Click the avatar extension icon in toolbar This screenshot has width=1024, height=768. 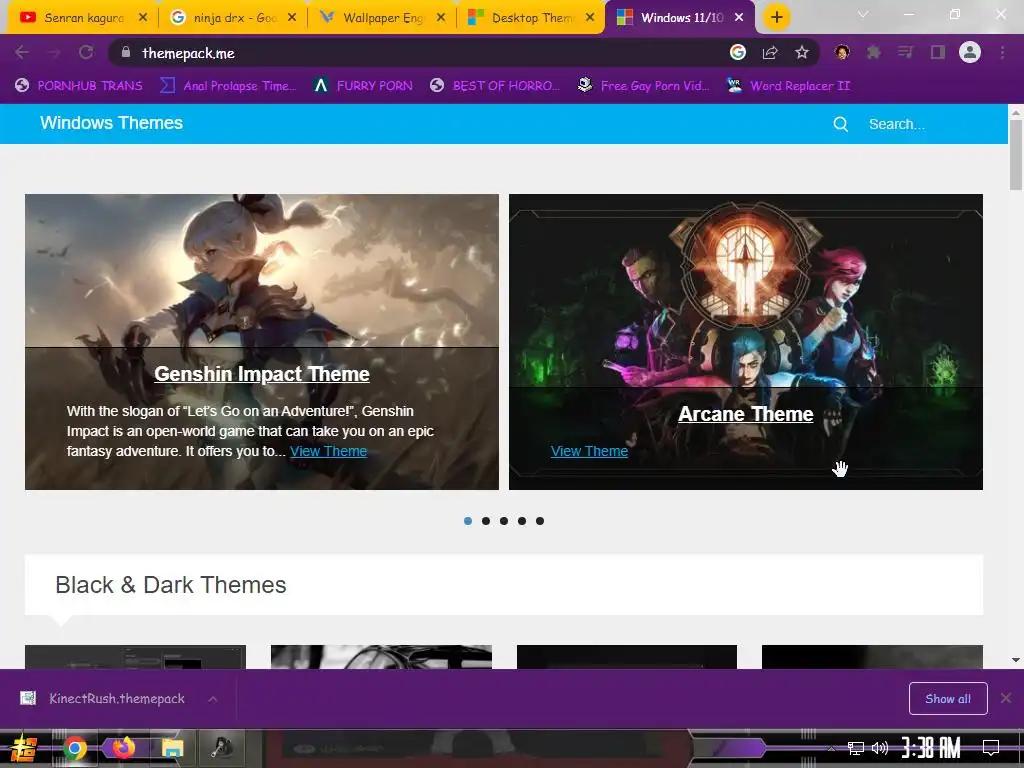click(x=842, y=52)
